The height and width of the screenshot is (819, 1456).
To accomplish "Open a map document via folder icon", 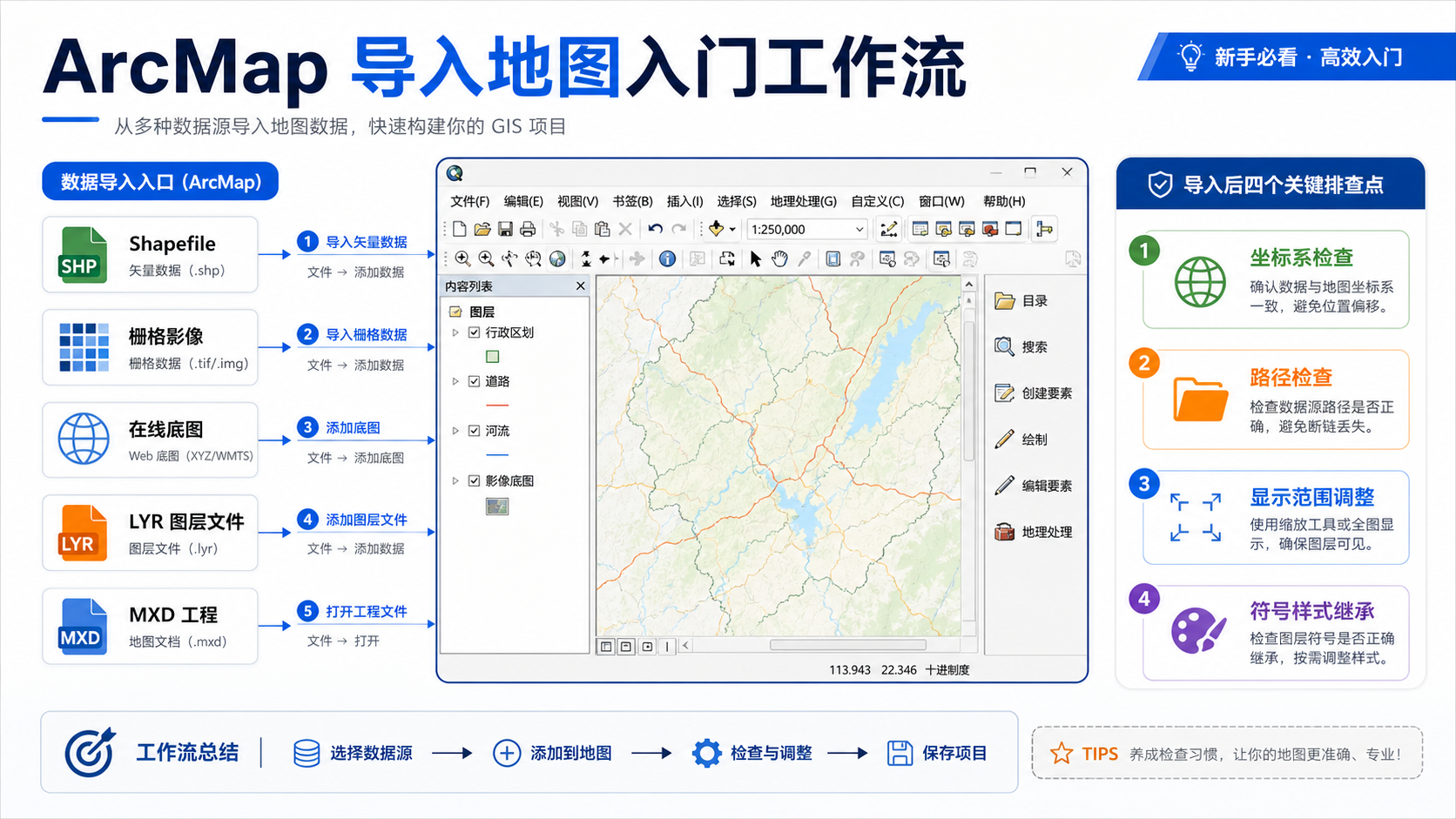I will [482, 229].
